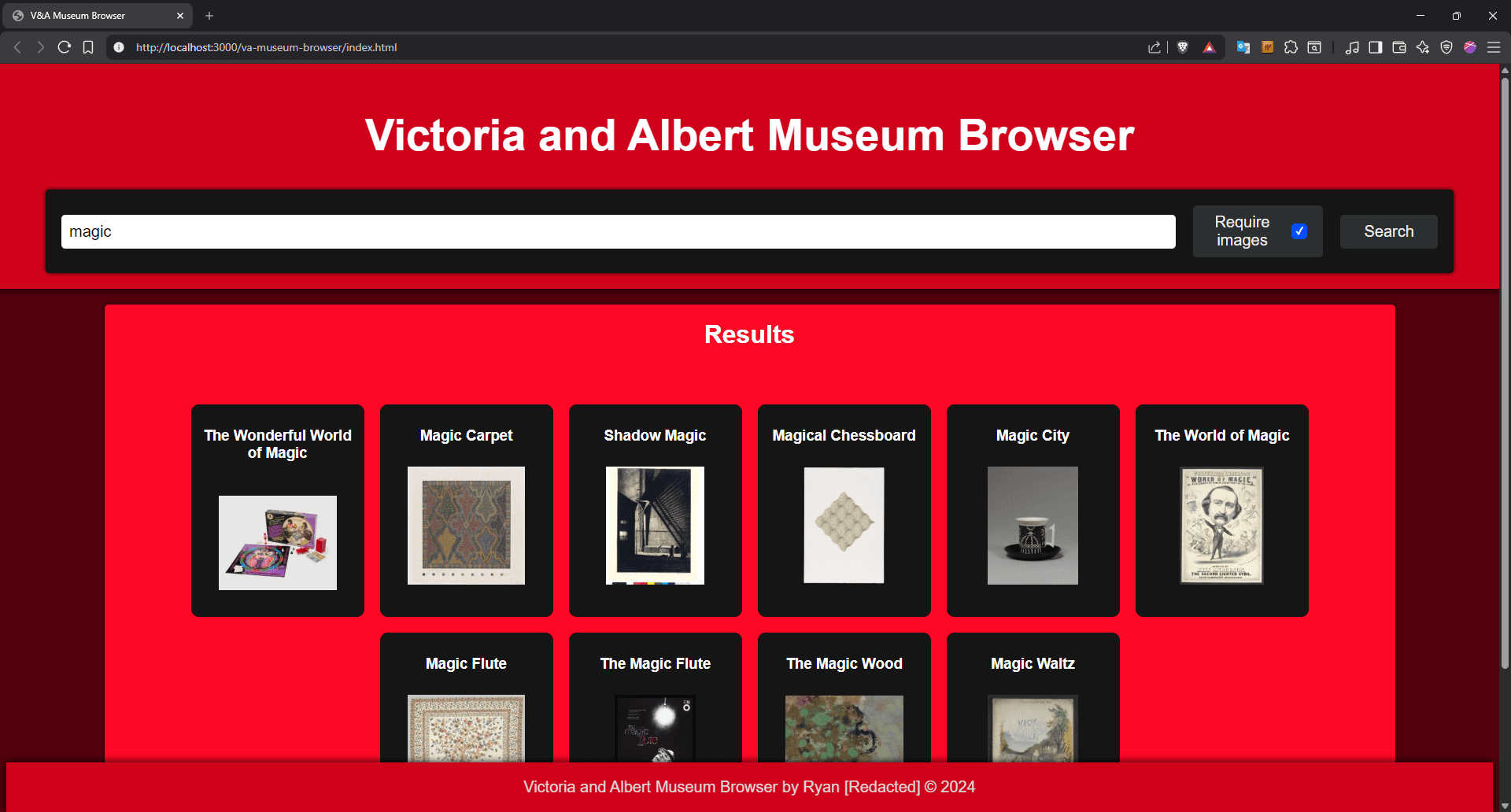Image resolution: width=1511 pixels, height=812 pixels.
Task: Open The Wonderful World of Magic thumbnail
Action: pyautogui.click(x=278, y=543)
